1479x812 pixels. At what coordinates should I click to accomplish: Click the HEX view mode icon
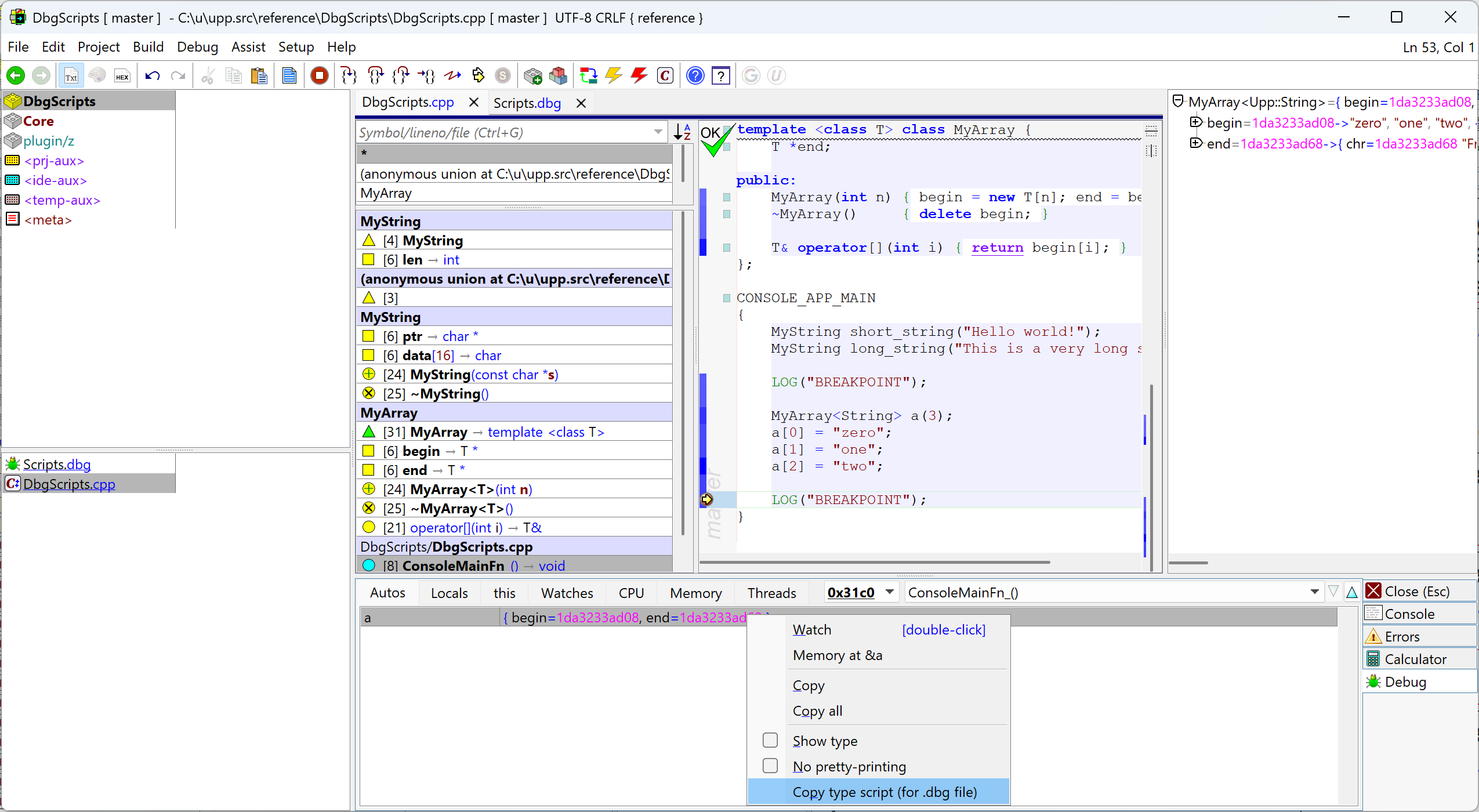tap(122, 76)
